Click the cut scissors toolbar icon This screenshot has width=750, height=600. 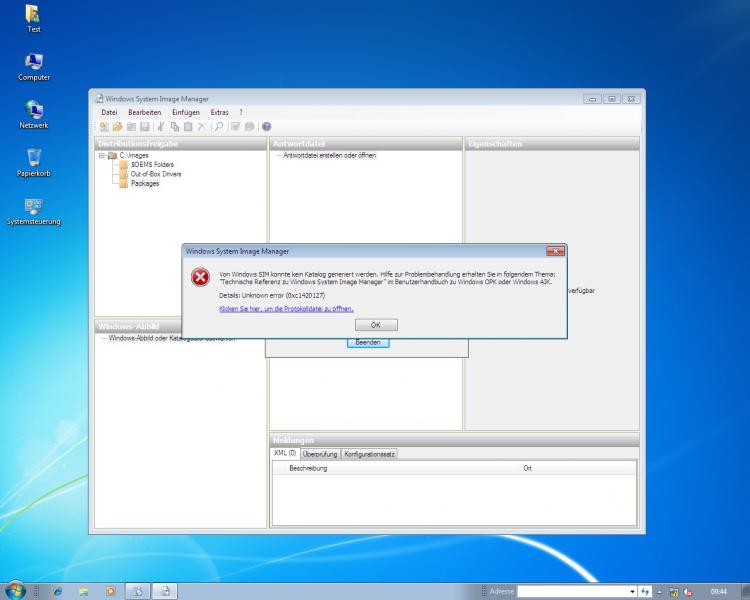coord(161,127)
